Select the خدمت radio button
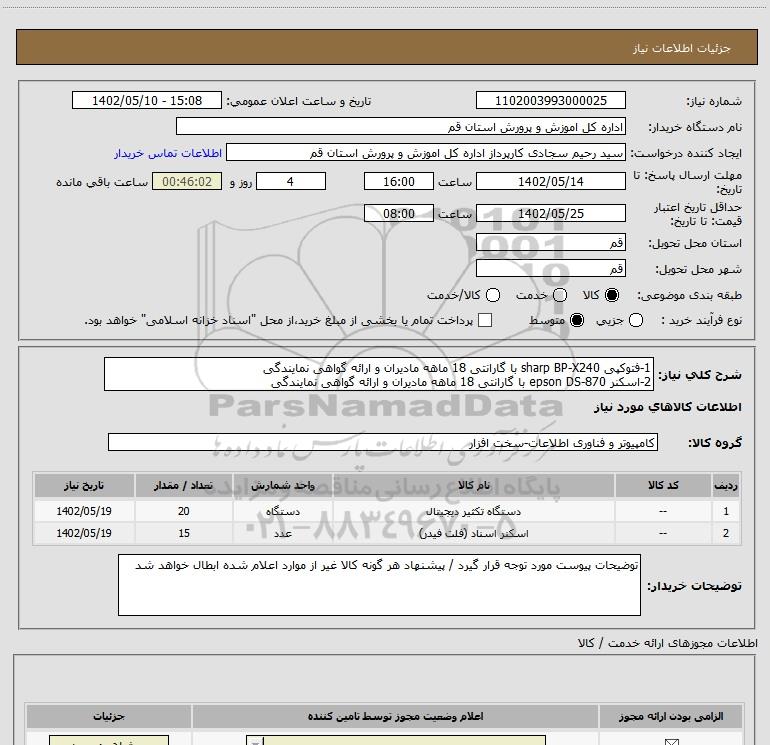The image size is (770, 745). click(x=560, y=295)
